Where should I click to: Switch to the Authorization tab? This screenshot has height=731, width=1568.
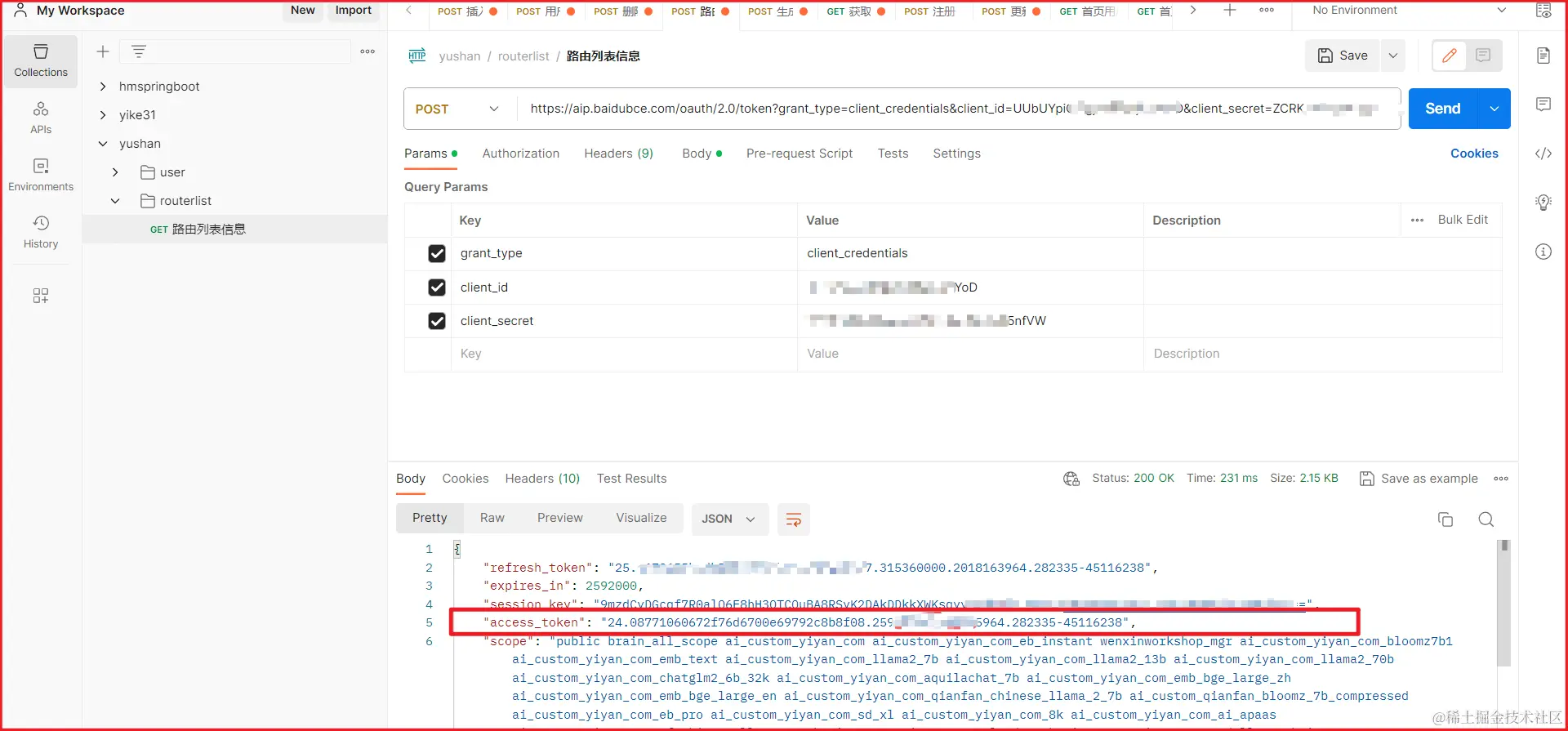521,154
